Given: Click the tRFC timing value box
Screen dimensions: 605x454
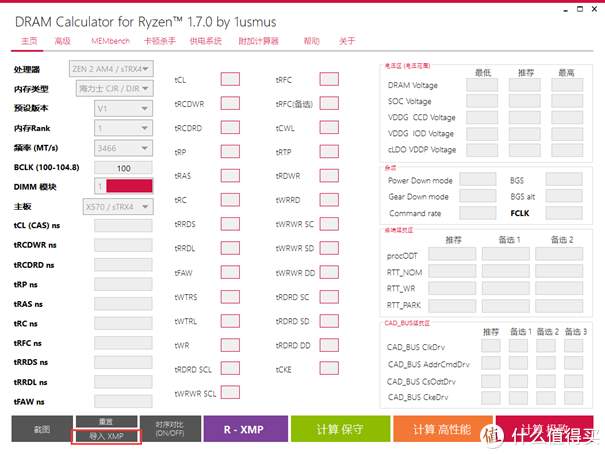Looking at the screenshot, I should point(329,79).
